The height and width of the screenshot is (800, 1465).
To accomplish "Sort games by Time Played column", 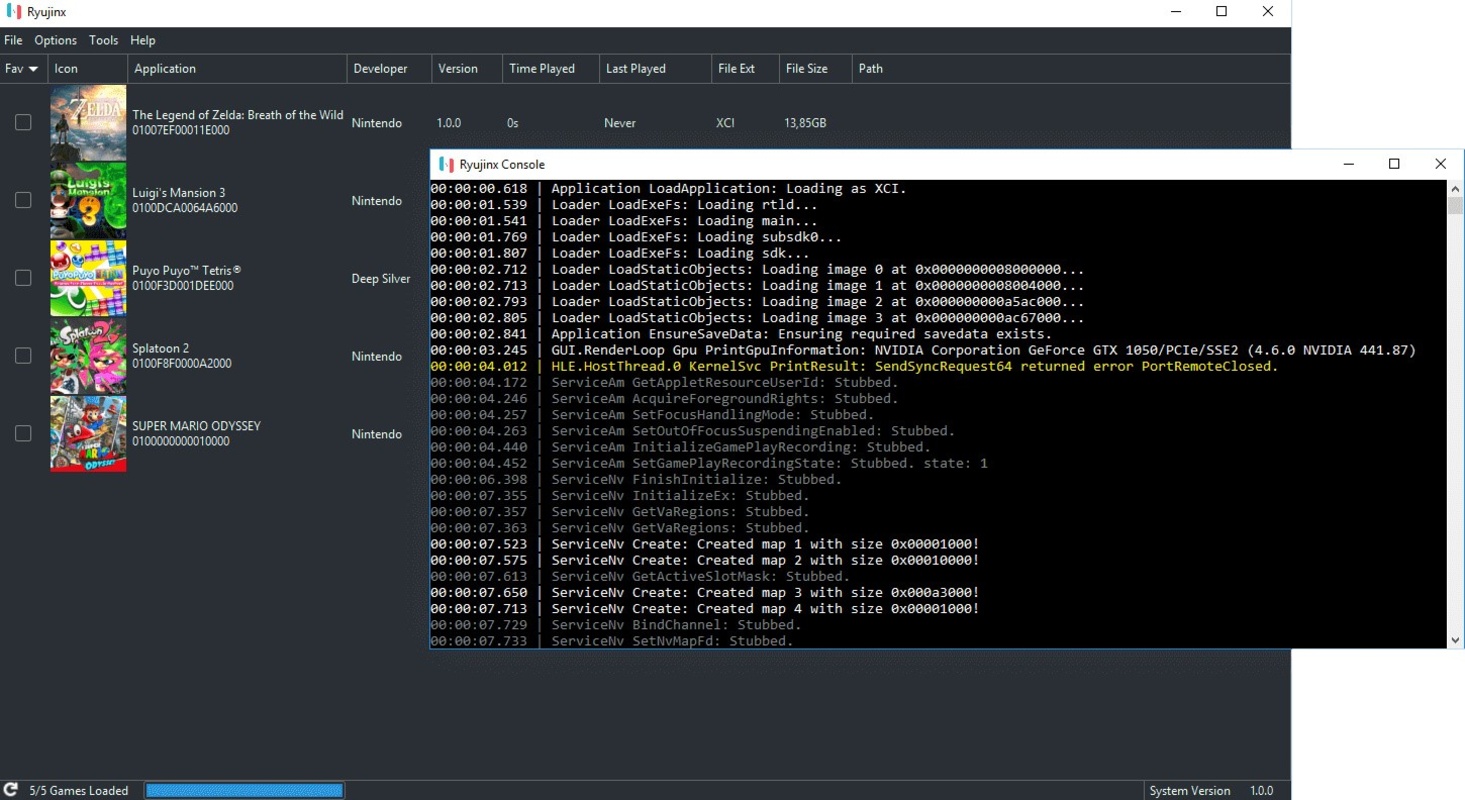I will (550, 69).
